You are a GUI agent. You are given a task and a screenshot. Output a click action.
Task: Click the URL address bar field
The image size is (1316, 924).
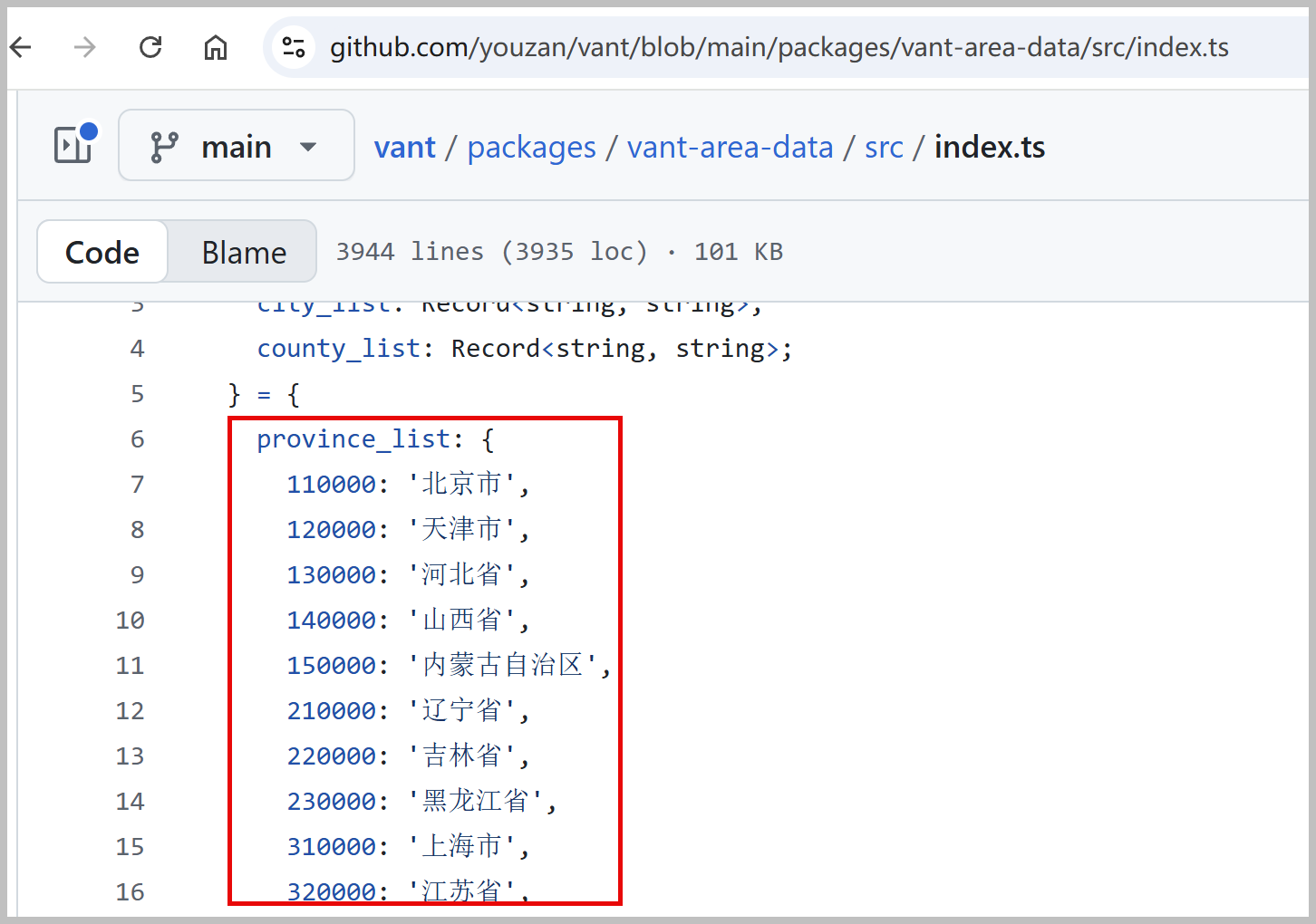(x=779, y=47)
